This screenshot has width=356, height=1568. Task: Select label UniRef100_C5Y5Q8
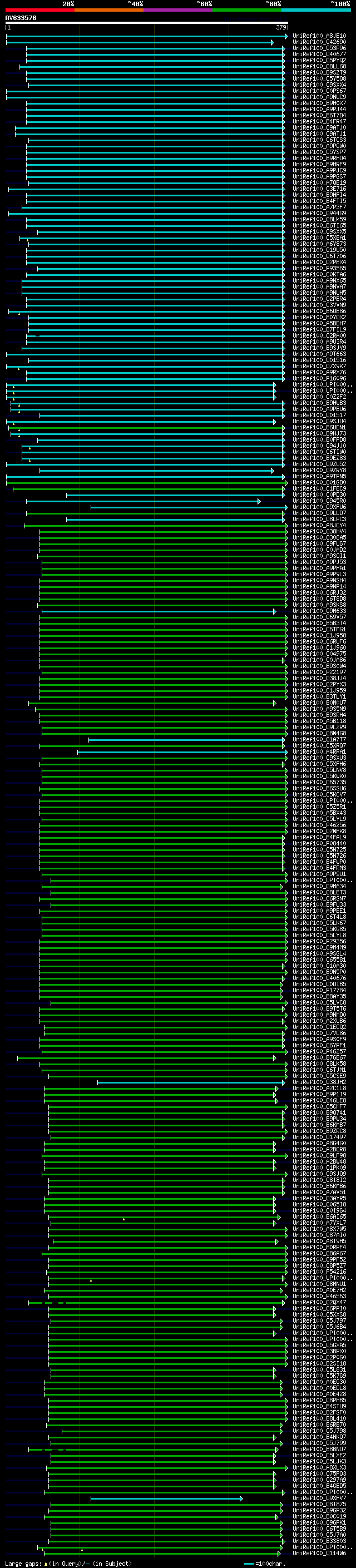click(319, 78)
